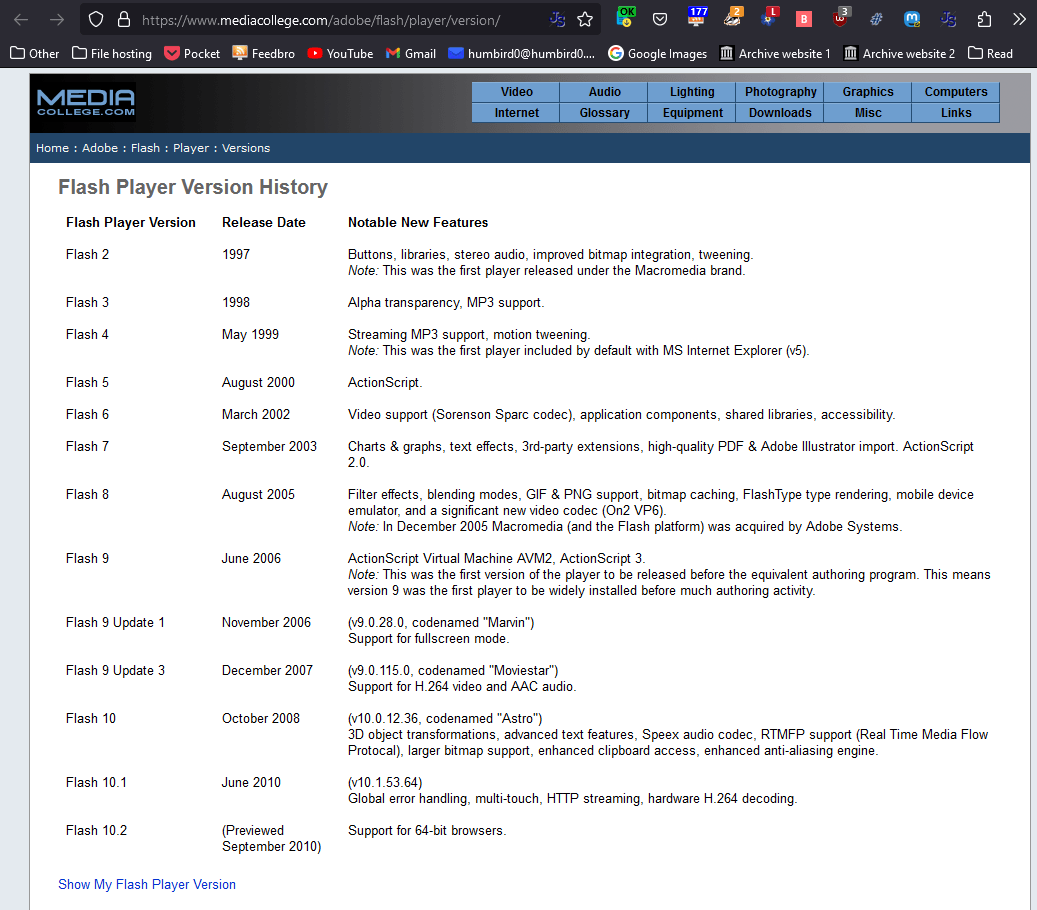This screenshot has width=1037, height=910.
Task: Click the Adobe breadcrumb link
Action: (100, 148)
